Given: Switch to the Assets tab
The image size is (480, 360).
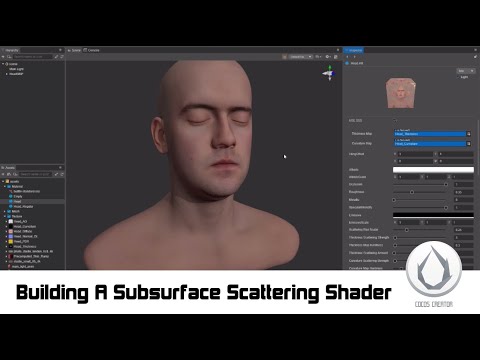Looking at the screenshot, I should coord(8,168).
